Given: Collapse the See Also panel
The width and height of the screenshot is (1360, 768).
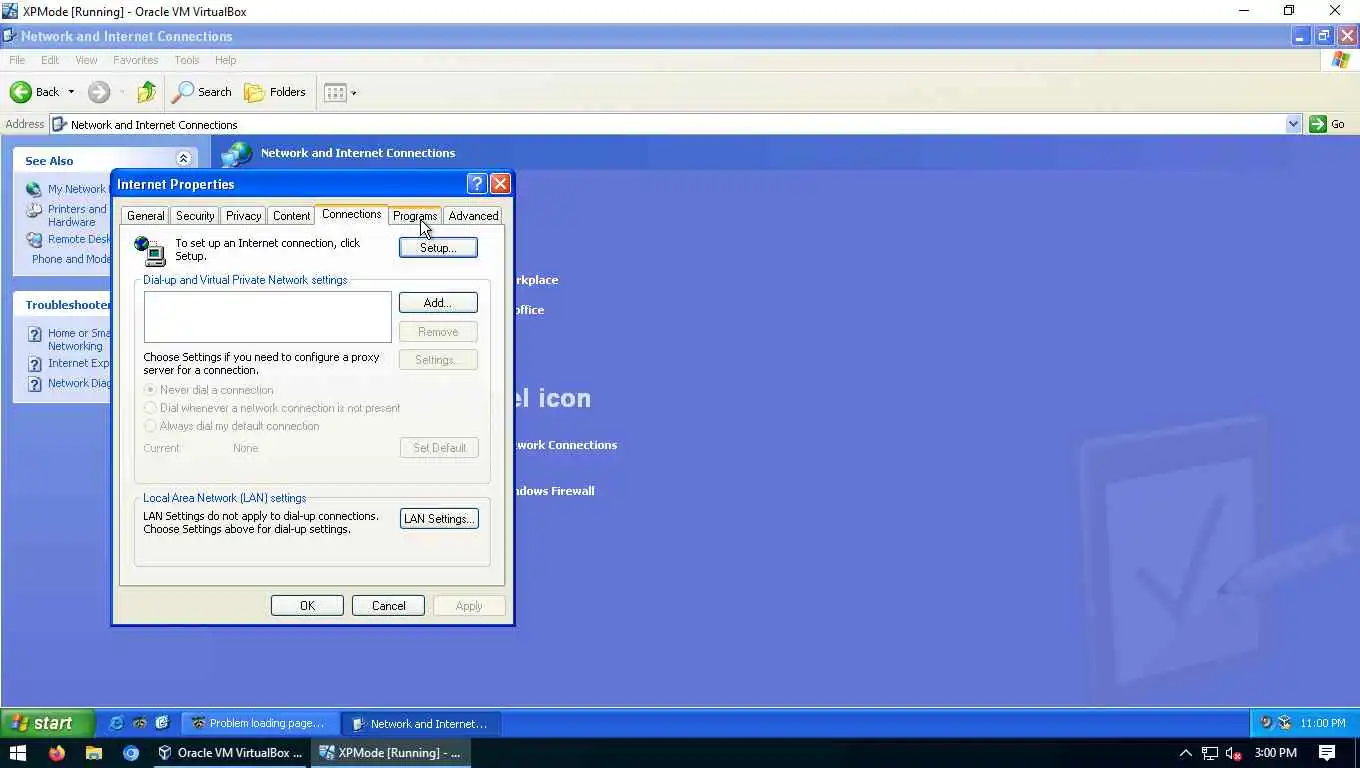Looking at the screenshot, I should (183, 159).
